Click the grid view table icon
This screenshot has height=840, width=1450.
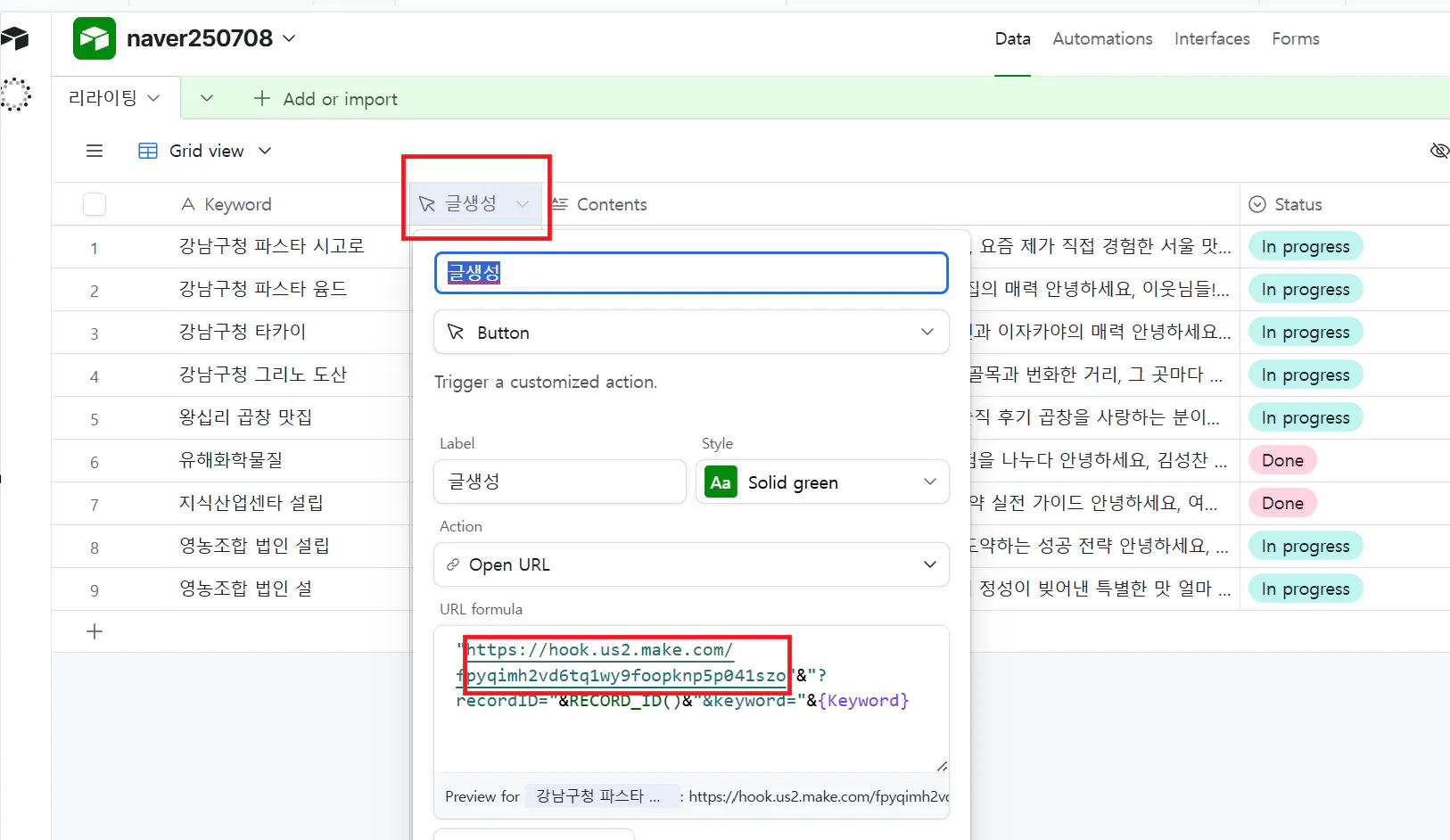point(148,151)
